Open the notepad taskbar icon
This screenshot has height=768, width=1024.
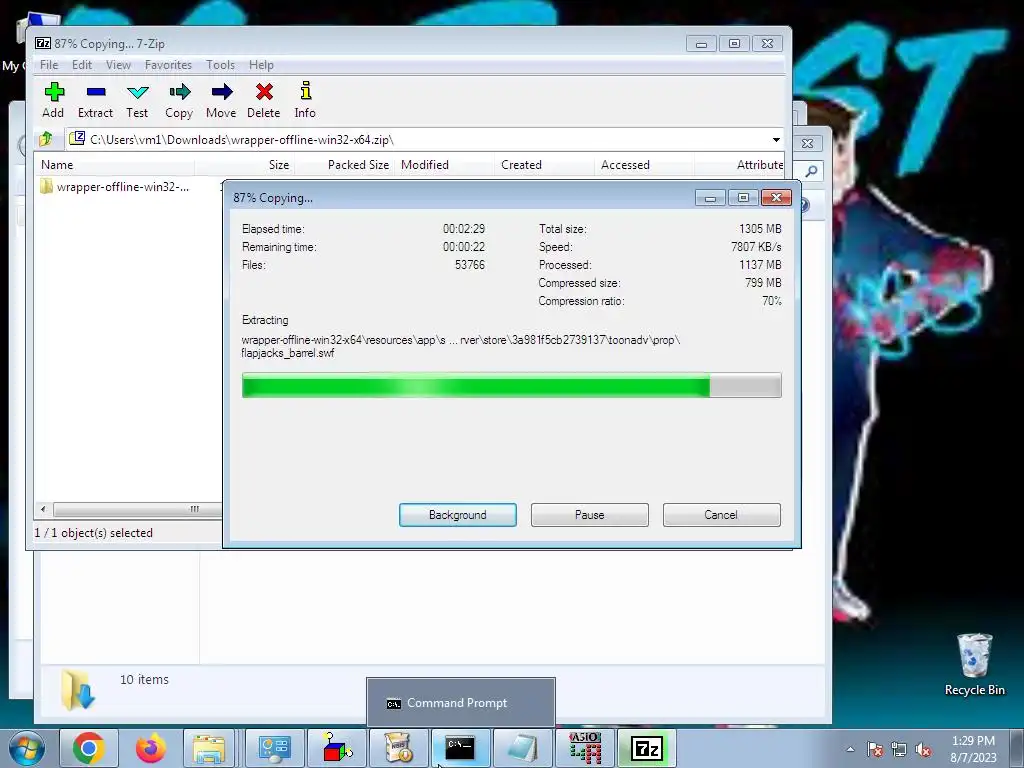522,748
